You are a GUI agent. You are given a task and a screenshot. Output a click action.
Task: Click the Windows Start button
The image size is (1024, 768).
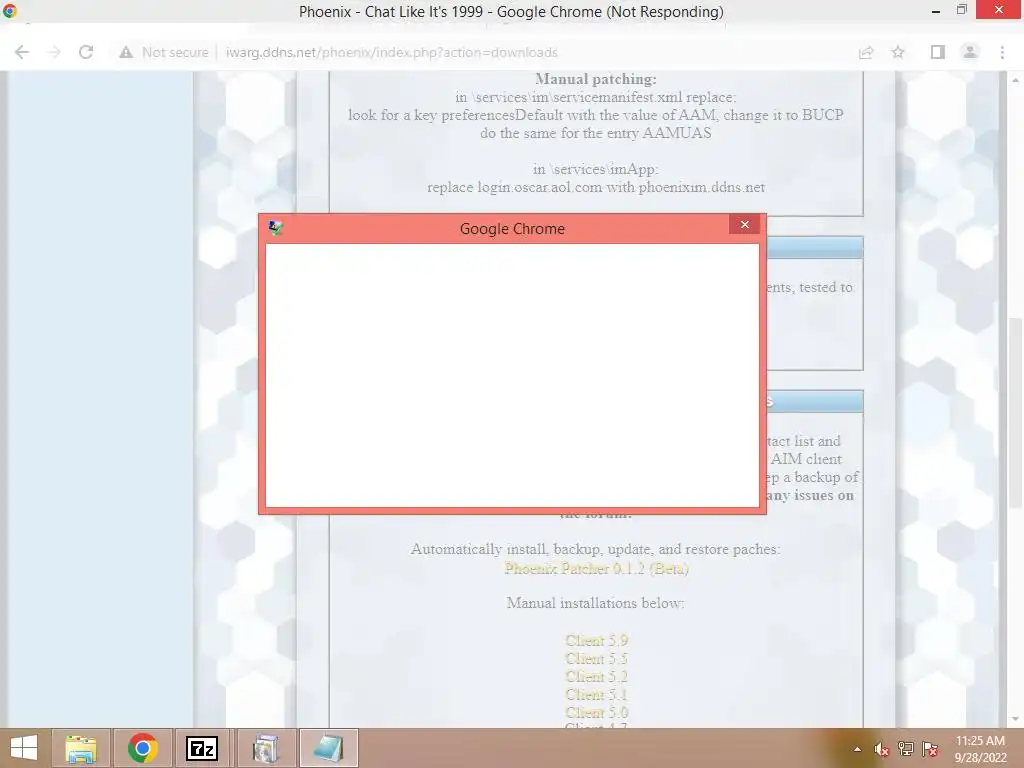pos(24,748)
